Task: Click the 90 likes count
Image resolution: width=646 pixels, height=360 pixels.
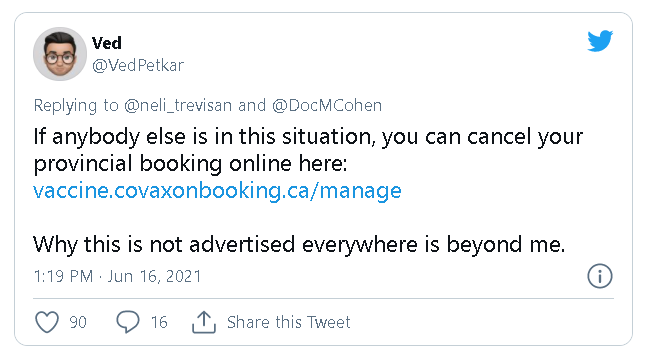Action: 78,322
